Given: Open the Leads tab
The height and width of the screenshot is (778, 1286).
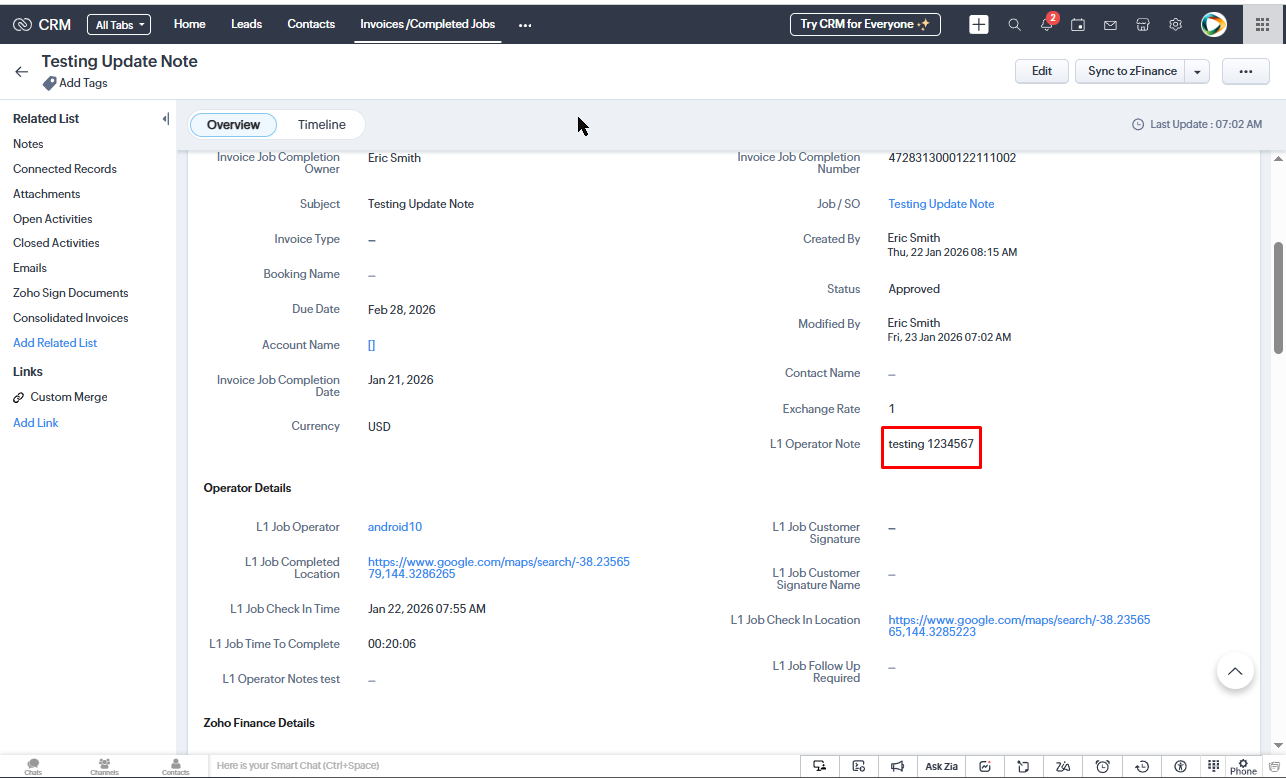Looking at the screenshot, I should click(246, 24).
